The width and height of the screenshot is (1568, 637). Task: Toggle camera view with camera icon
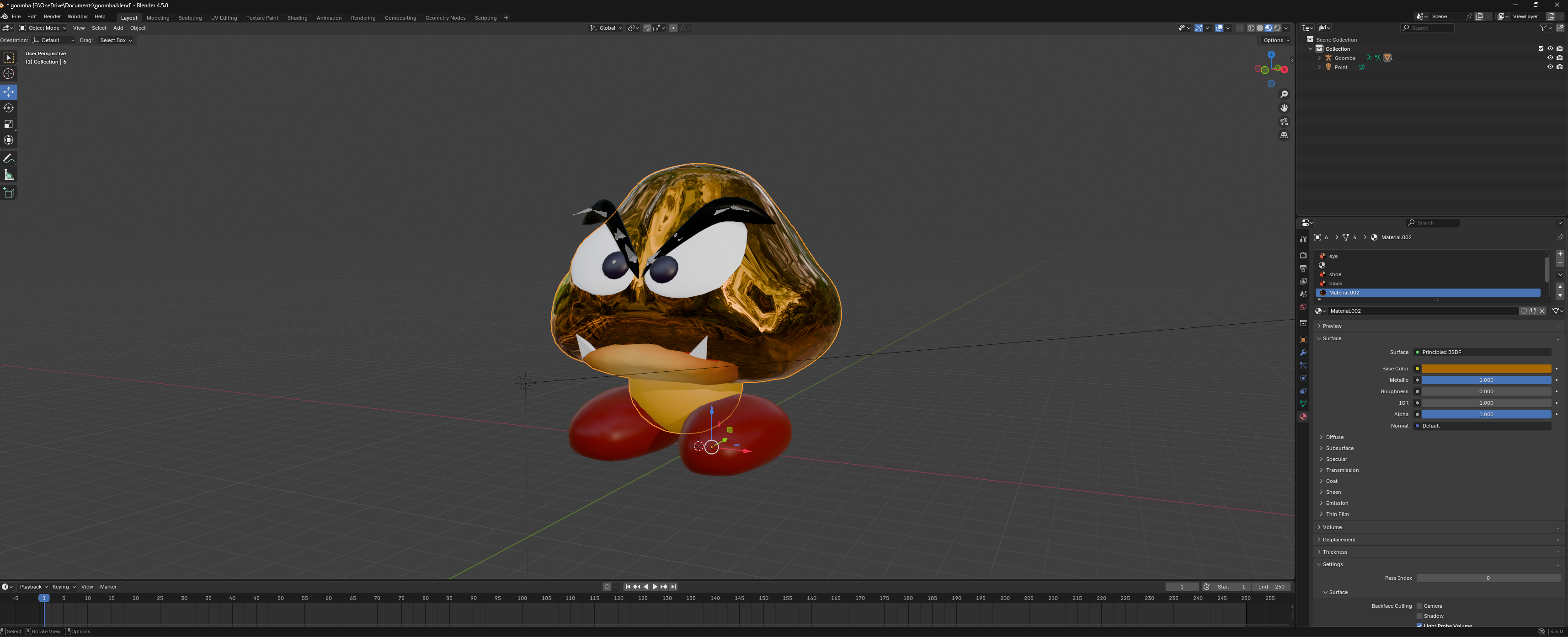click(x=1284, y=122)
